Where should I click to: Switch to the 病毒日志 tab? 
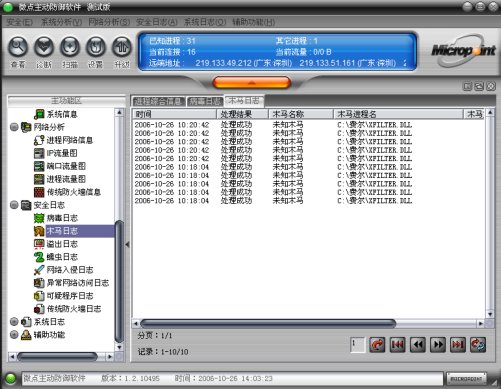(x=205, y=101)
